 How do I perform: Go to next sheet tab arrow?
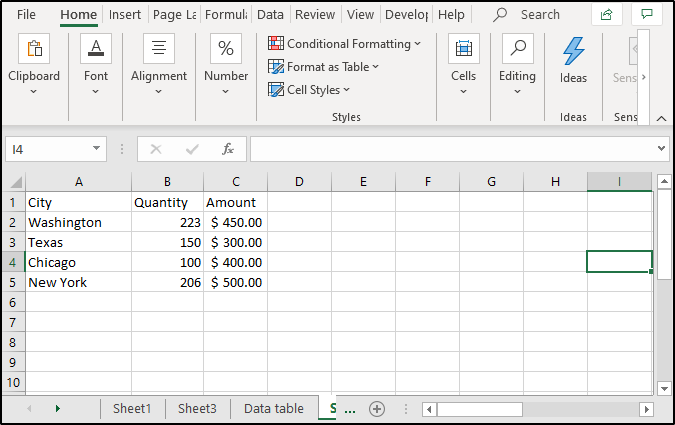pos(58,409)
